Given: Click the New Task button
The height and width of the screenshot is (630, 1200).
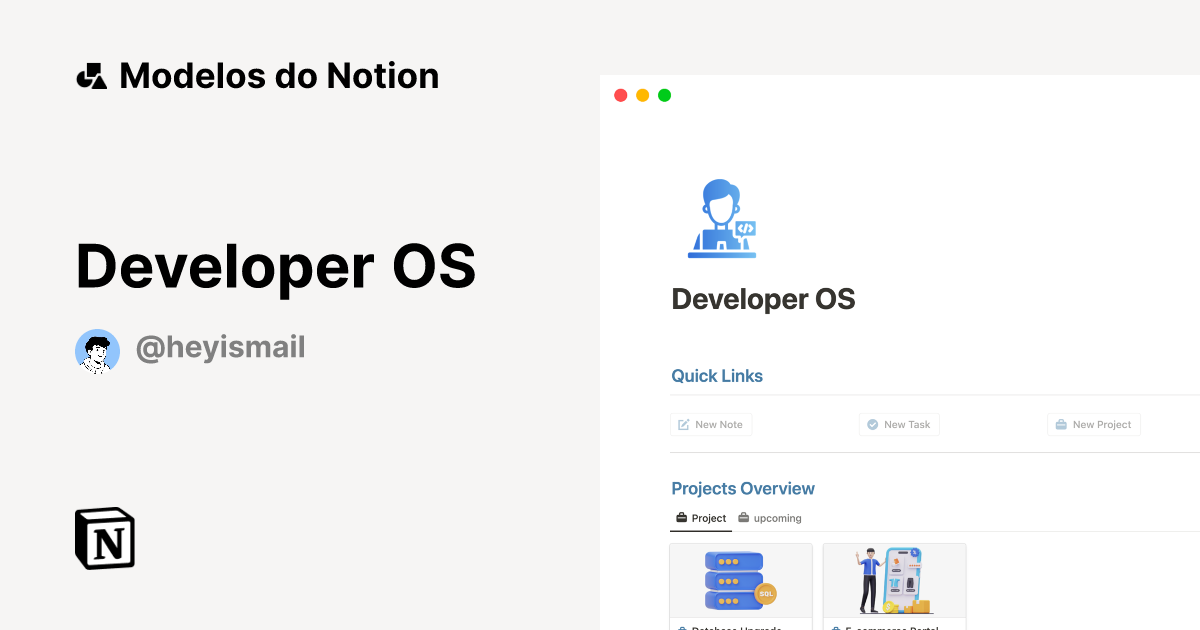Looking at the screenshot, I should [899, 424].
